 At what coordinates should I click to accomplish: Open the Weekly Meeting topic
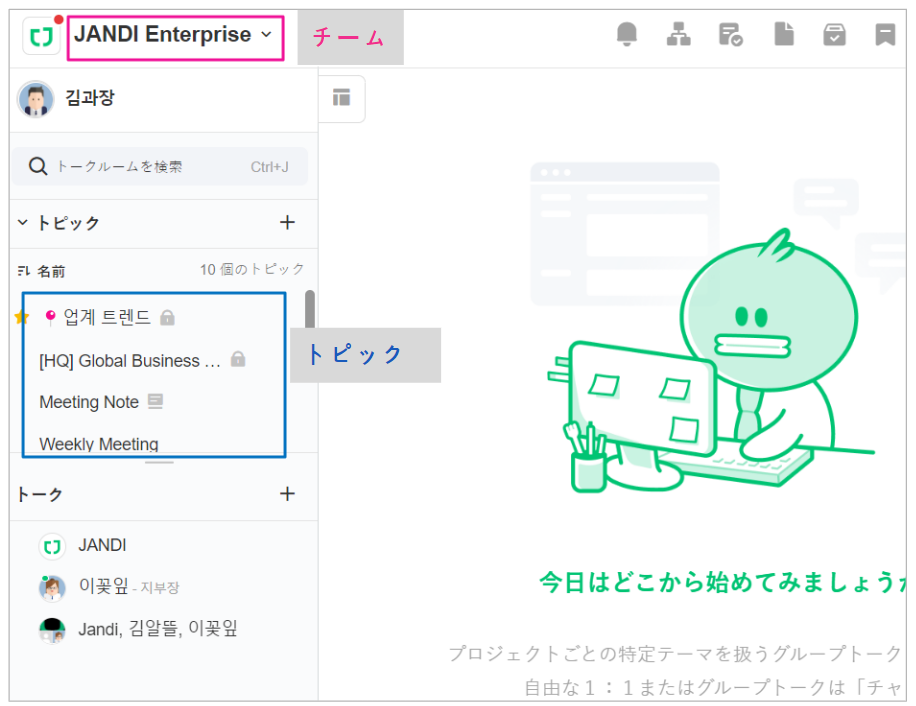coord(99,444)
